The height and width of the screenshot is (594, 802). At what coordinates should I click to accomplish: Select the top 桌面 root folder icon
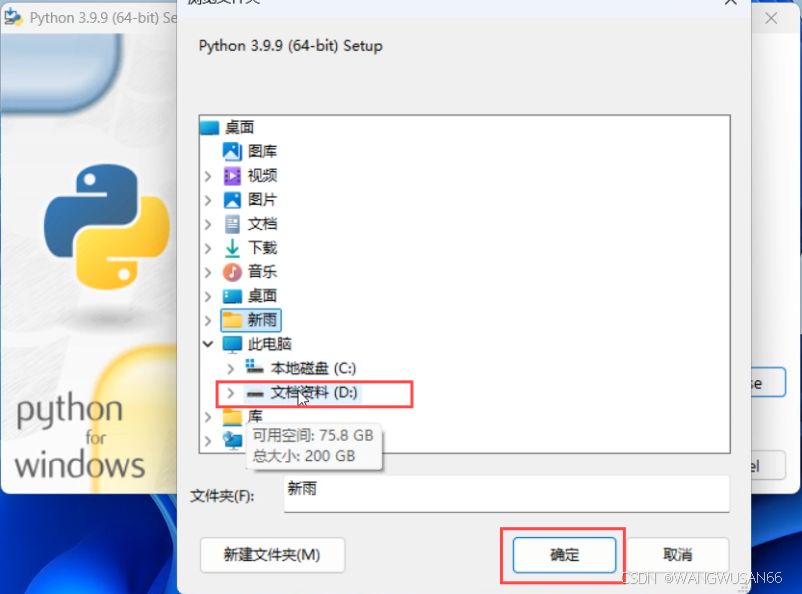(209, 127)
